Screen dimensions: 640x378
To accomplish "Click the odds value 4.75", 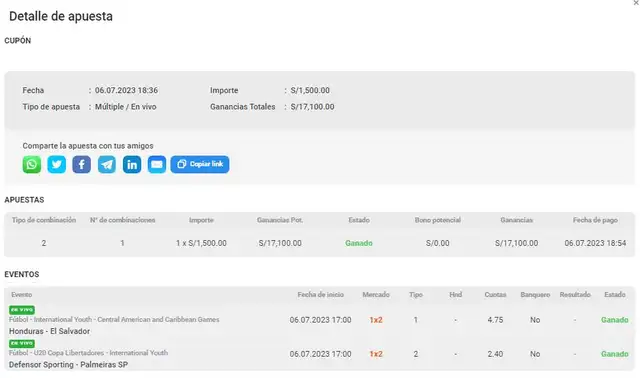I will pos(495,320).
